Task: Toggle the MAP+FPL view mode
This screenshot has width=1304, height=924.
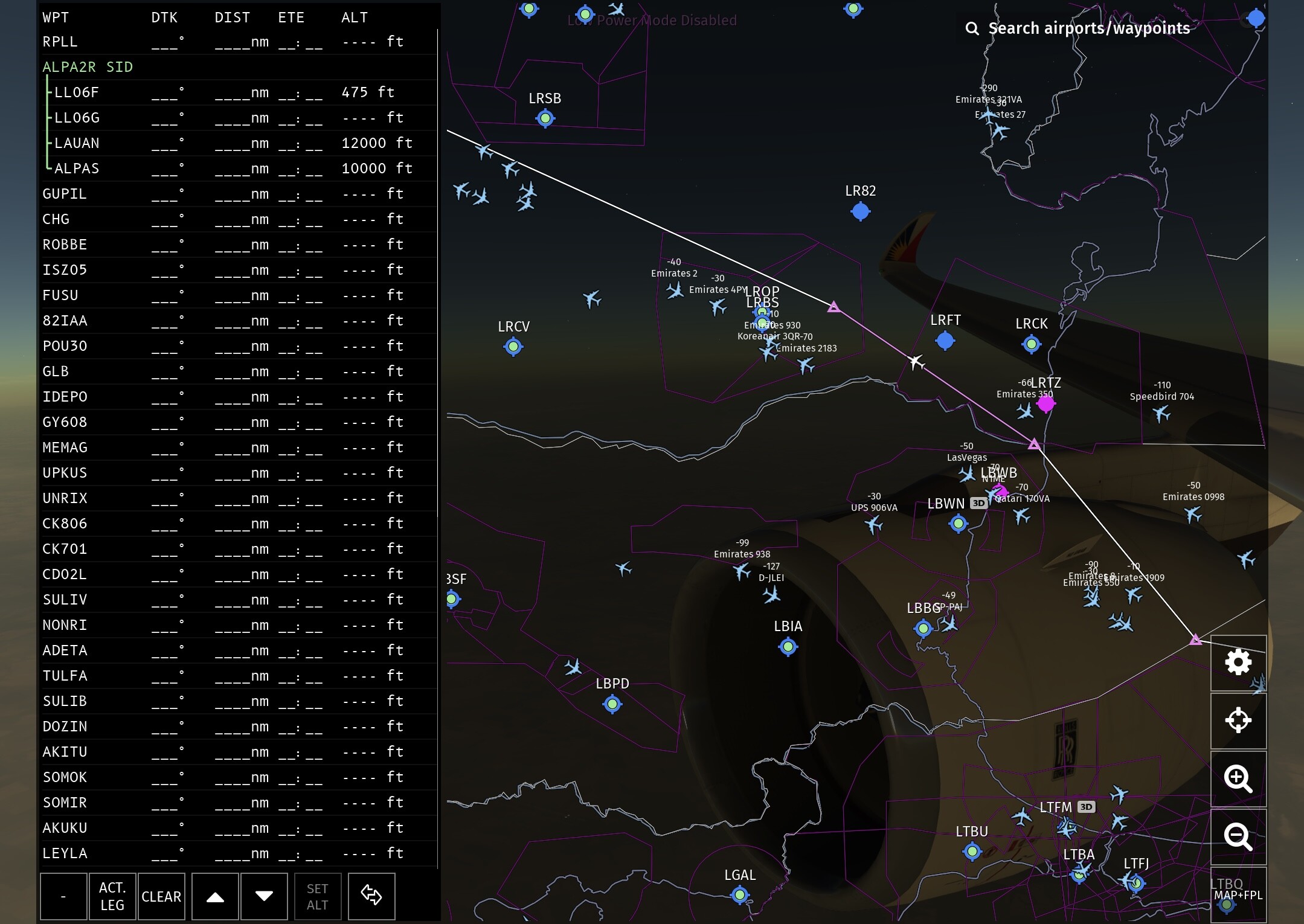Action: point(1238,895)
